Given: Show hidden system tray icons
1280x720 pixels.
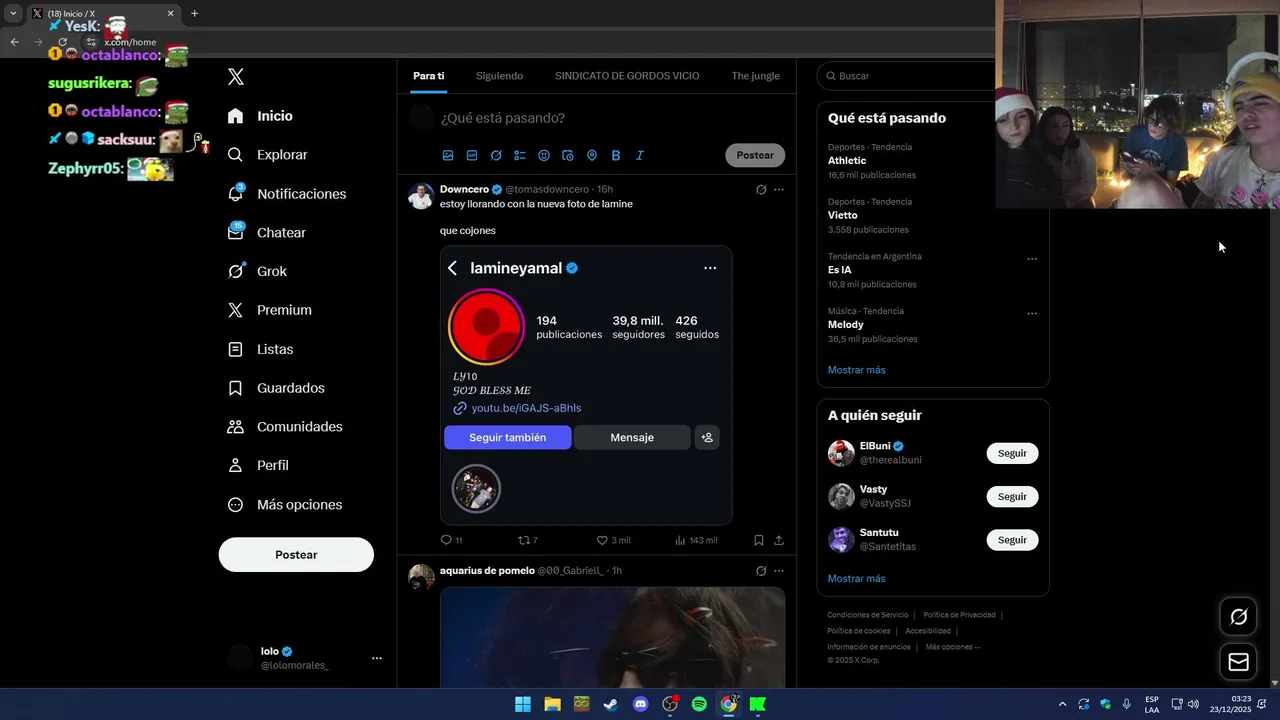Looking at the screenshot, I should coord(1062,704).
